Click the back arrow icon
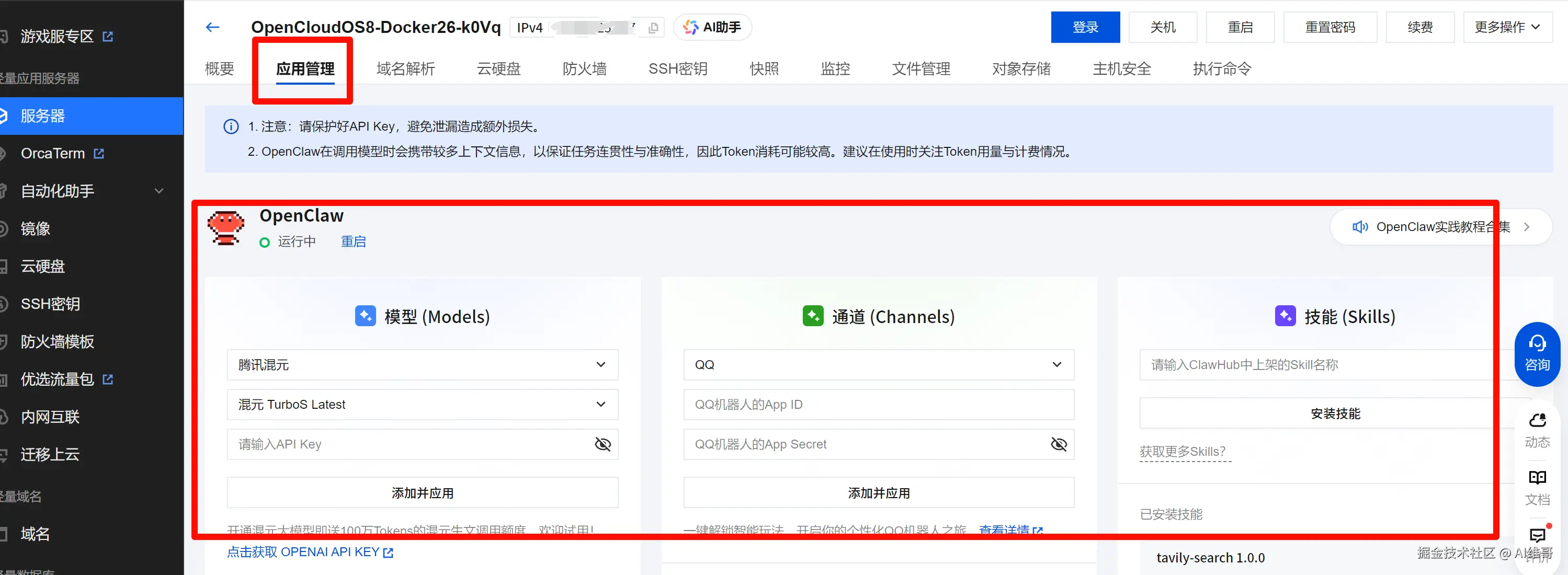This screenshot has width=1568, height=575. click(x=212, y=27)
